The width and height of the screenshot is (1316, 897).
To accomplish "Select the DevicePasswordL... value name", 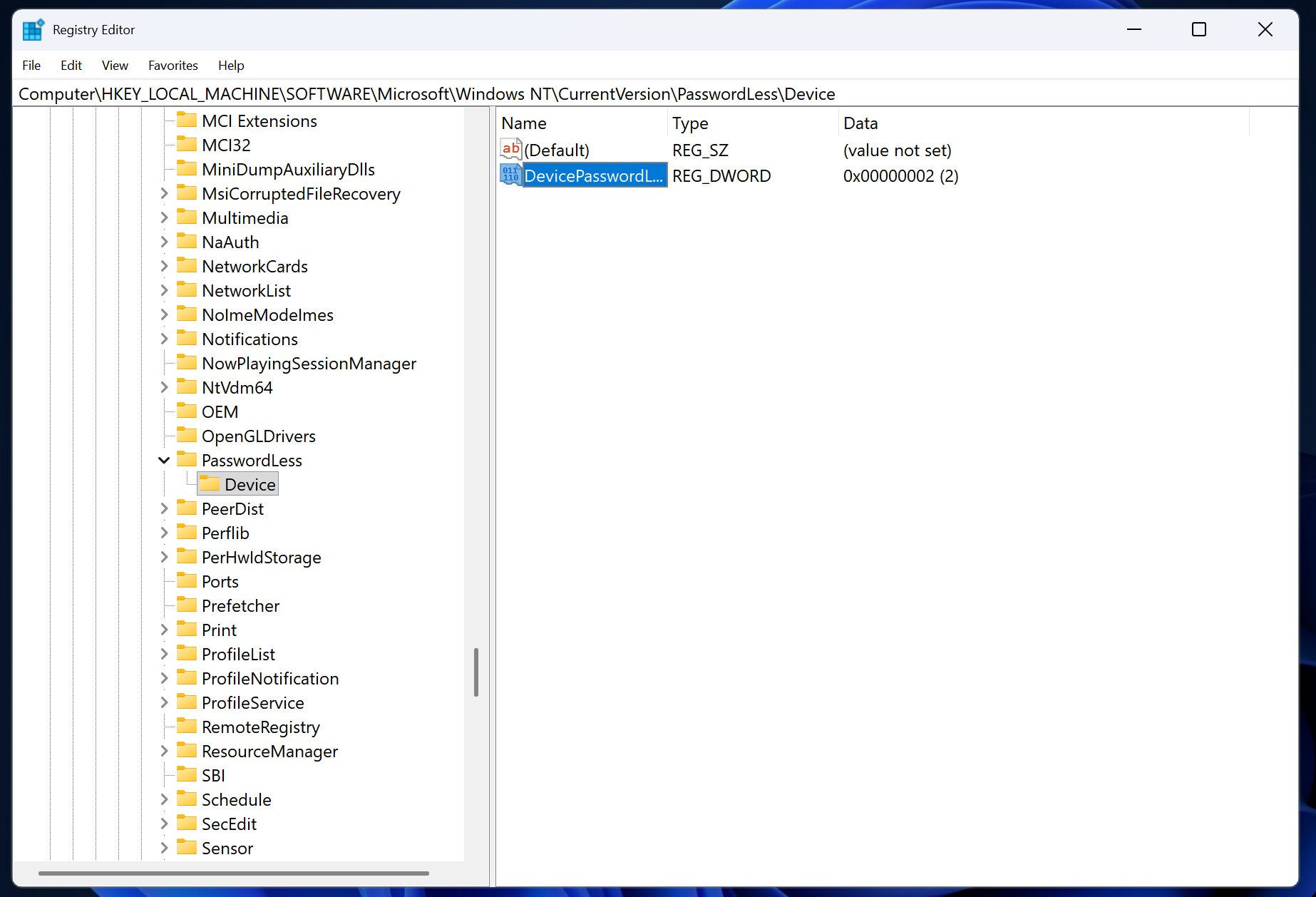I will tap(595, 176).
